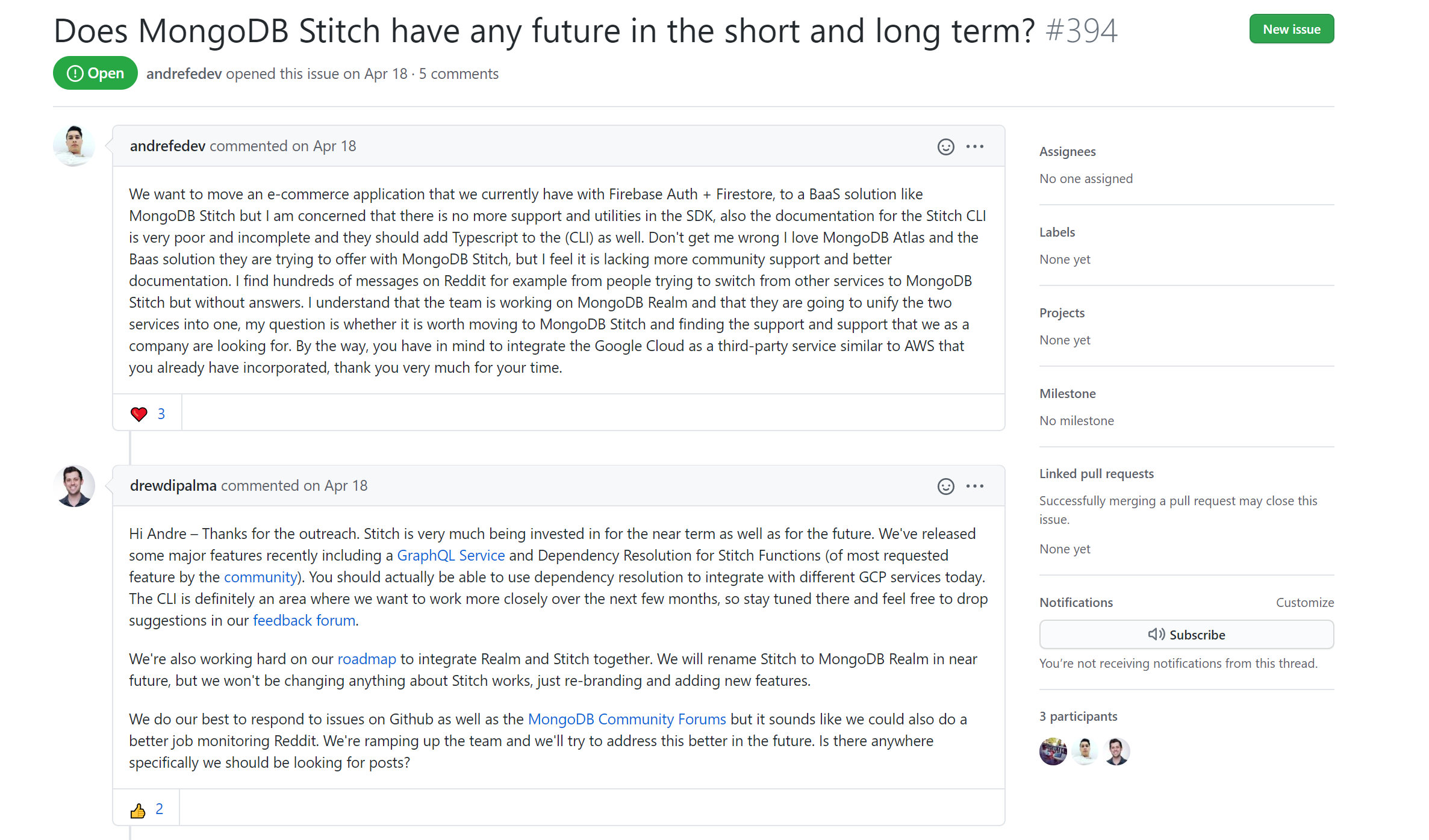The height and width of the screenshot is (840, 1429).
Task: Customize notification settings
Action: [x=1304, y=602]
